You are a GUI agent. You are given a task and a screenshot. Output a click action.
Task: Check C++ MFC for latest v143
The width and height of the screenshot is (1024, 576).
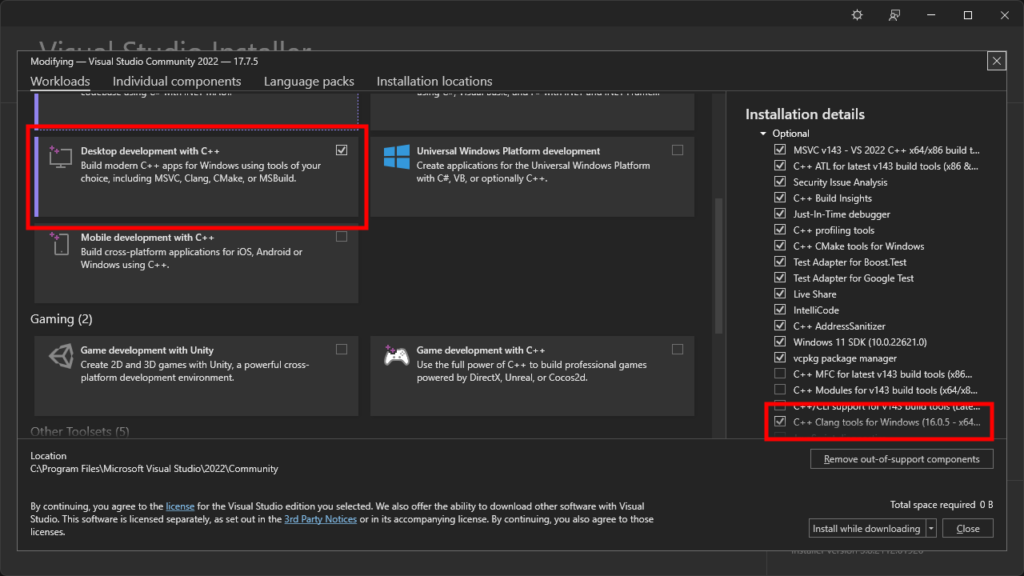(x=780, y=374)
